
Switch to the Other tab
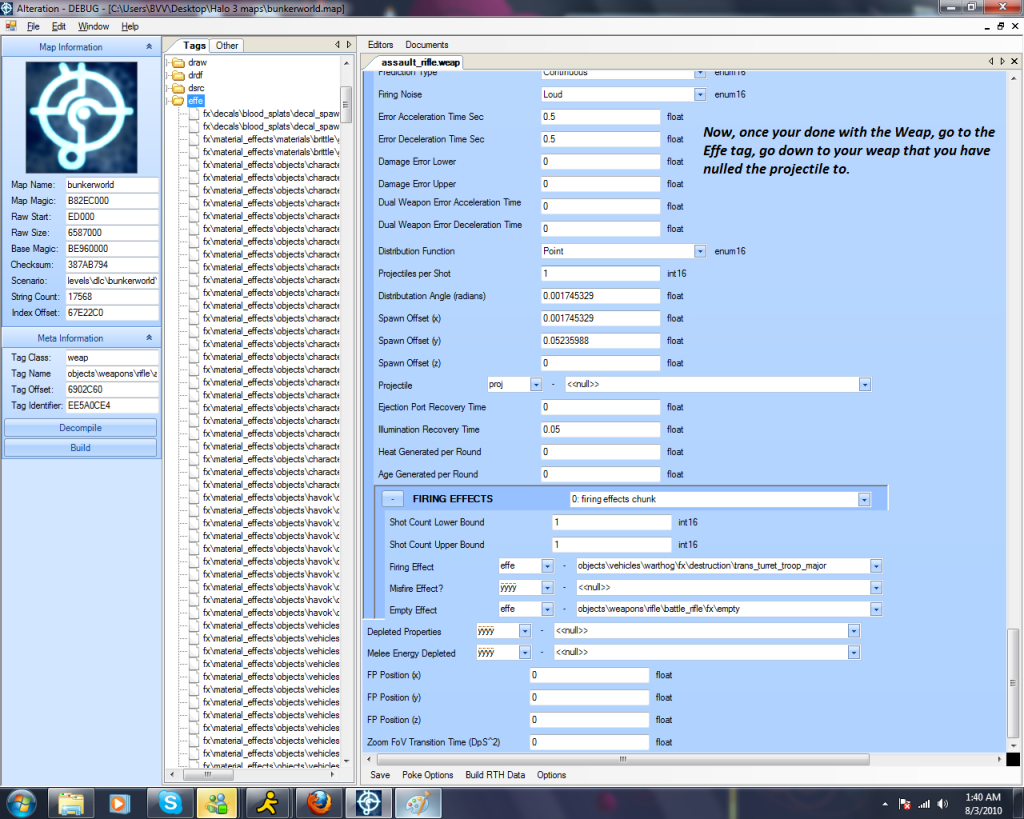click(x=227, y=46)
